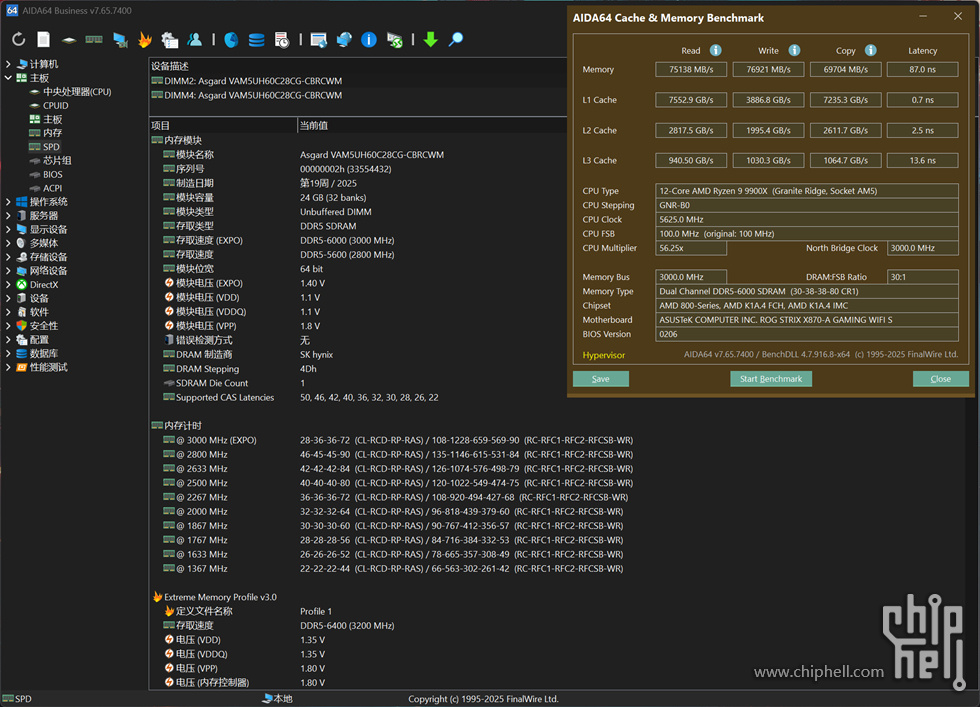Screen dimensions: 980x707
Task: Select CPUID in the tree
Action: [56, 105]
